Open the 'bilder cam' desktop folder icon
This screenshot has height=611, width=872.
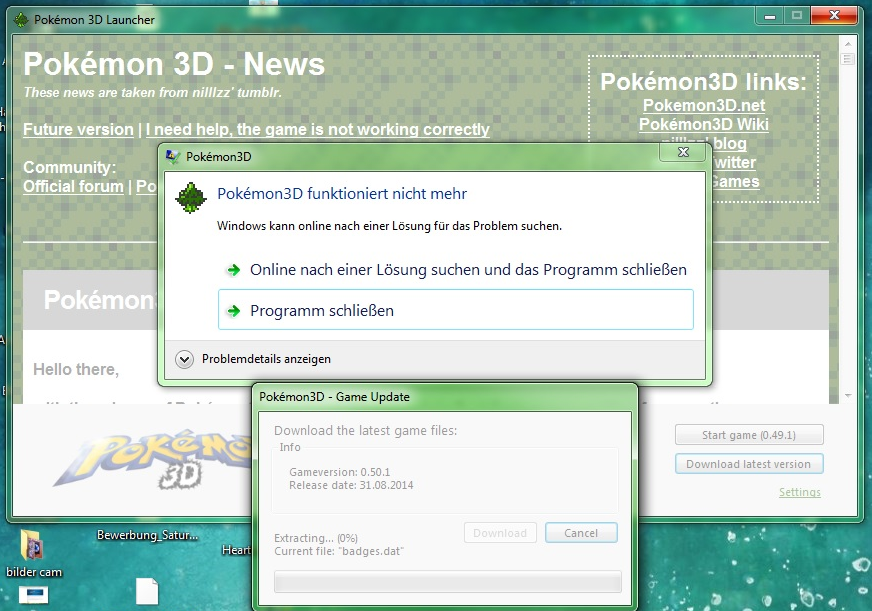tap(31, 544)
